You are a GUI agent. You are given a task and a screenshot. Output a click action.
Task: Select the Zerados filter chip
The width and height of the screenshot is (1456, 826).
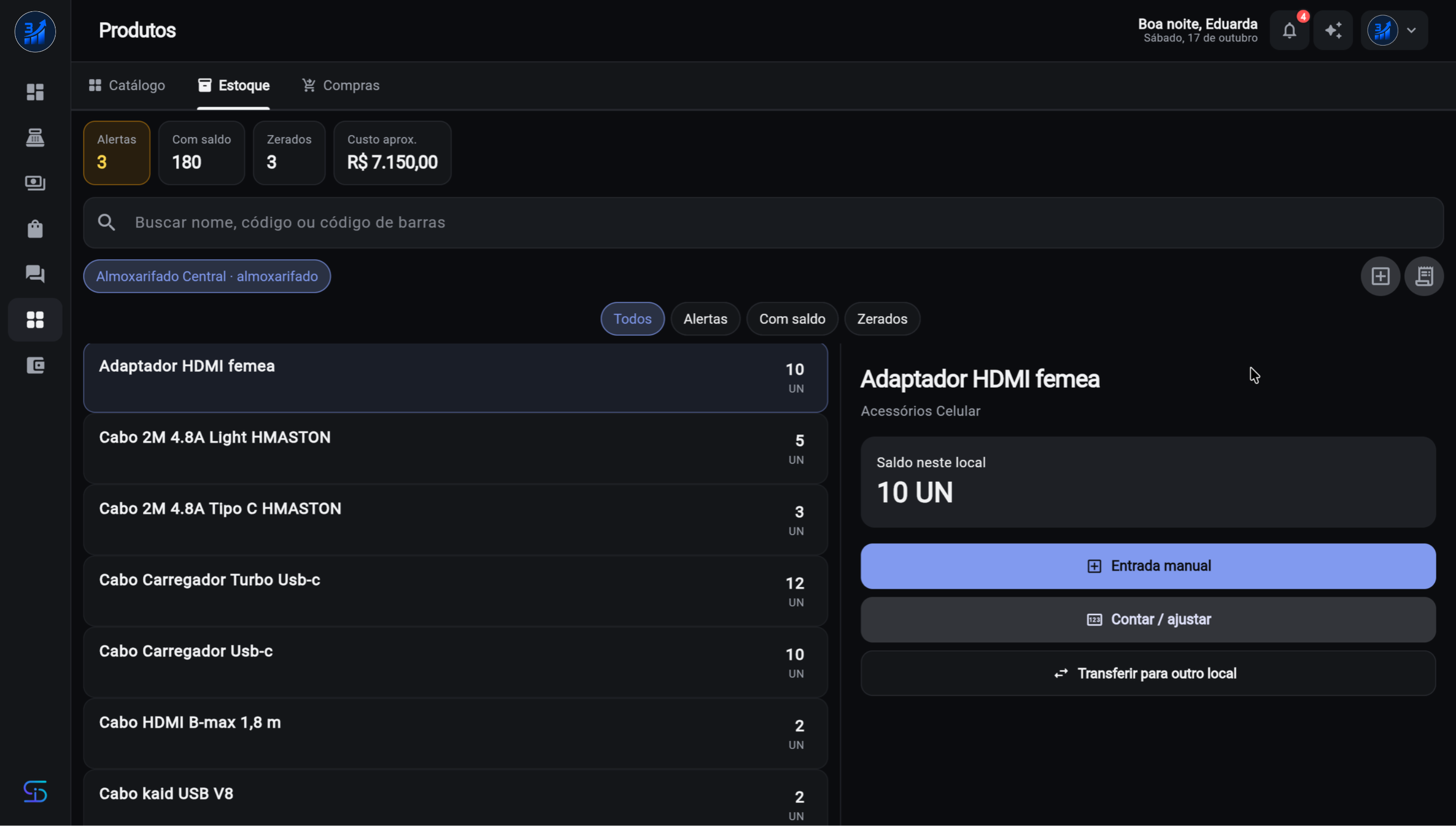882,319
